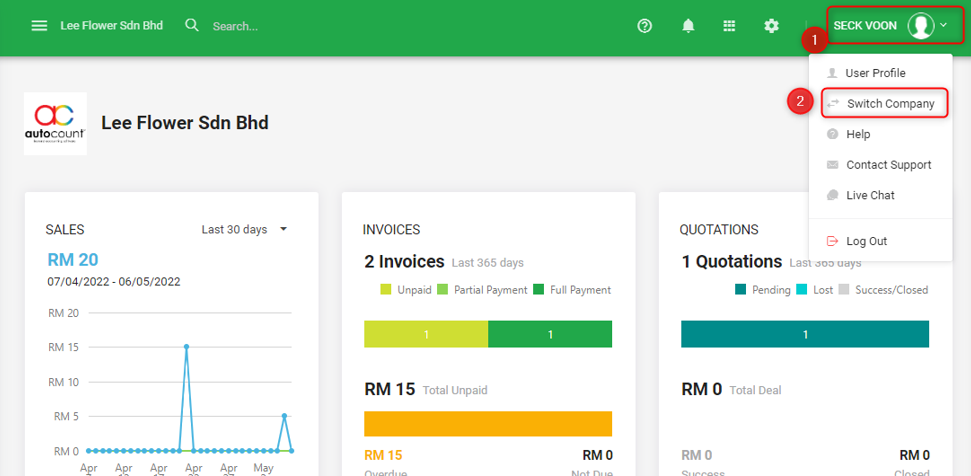Click the Log Out door icon
Screen dimensions: 971x476
coord(833,241)
